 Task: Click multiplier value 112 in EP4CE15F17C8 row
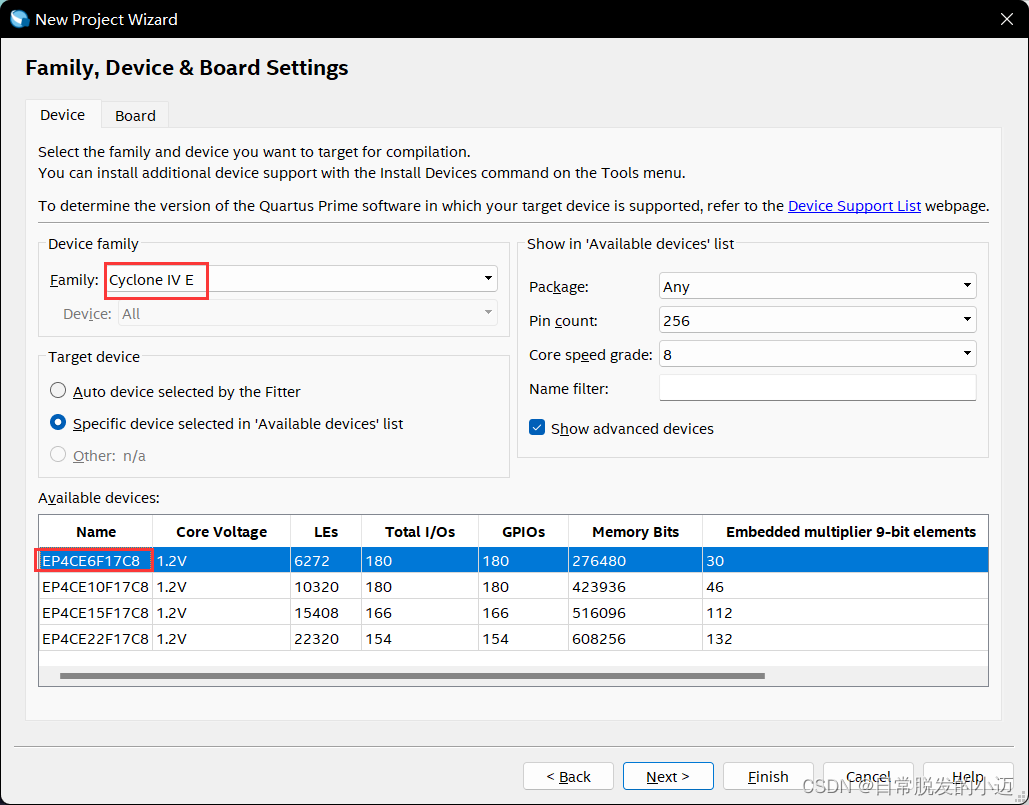(x=719, y=613)
